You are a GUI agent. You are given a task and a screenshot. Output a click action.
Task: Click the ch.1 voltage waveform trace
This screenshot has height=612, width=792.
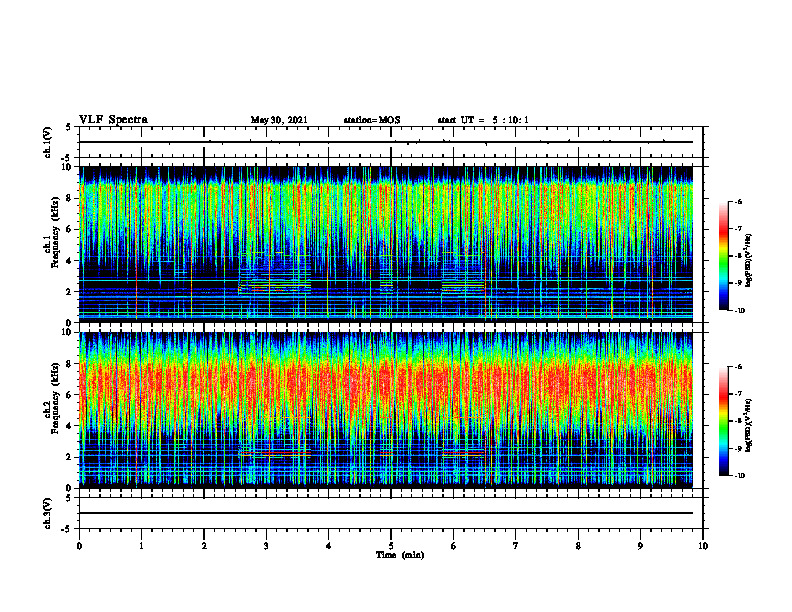tap(386, 142)
